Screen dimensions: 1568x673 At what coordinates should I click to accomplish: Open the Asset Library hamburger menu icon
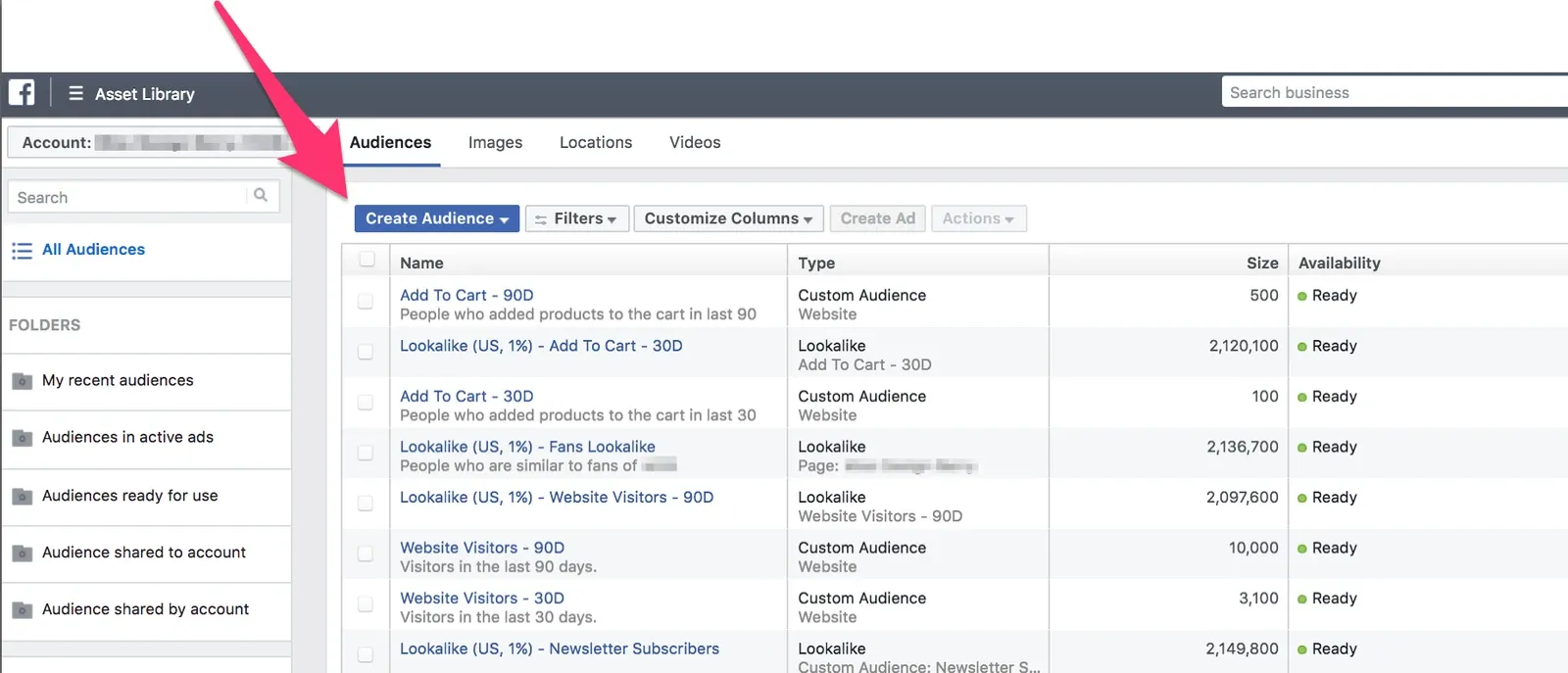pos(75,94)
